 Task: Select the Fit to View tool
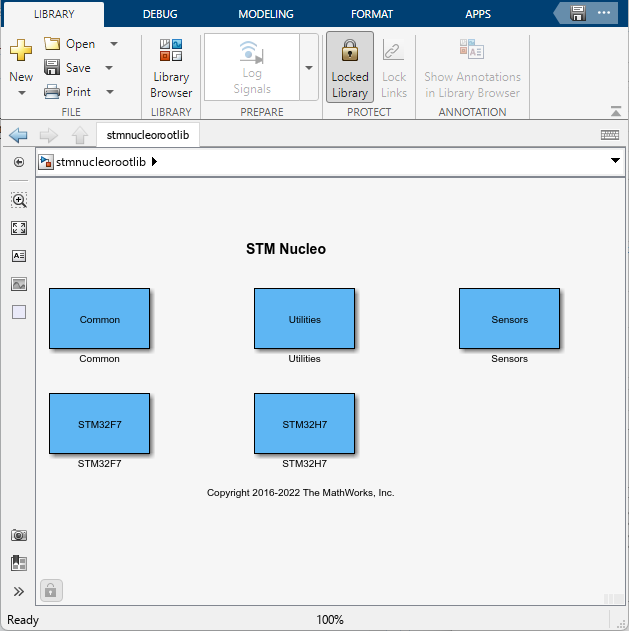click(x=19, y=228)
